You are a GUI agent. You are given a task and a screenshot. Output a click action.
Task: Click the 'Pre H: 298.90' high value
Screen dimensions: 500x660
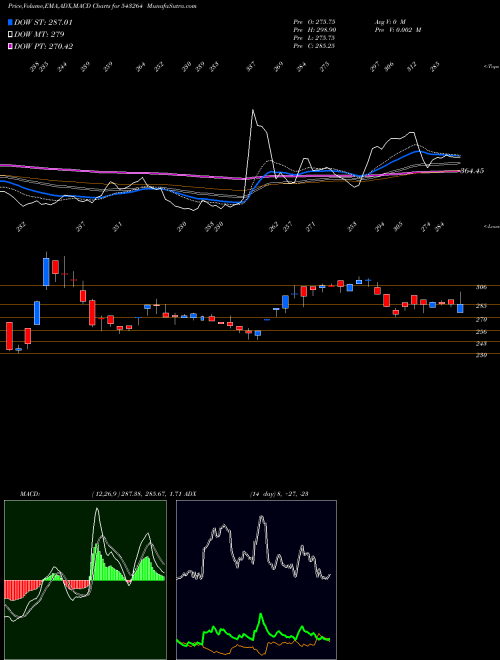coord(314,30)
